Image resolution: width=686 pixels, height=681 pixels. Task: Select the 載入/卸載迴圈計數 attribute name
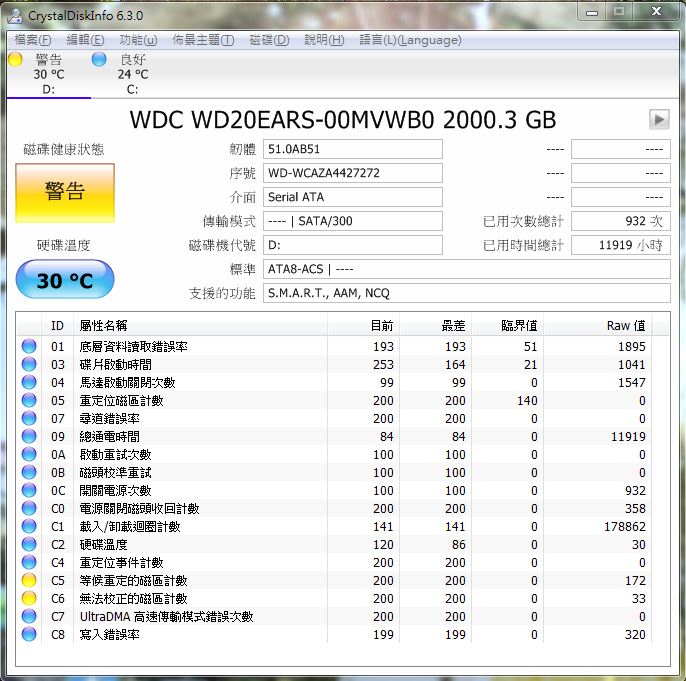pyautogui.click(x=130, y=527)
